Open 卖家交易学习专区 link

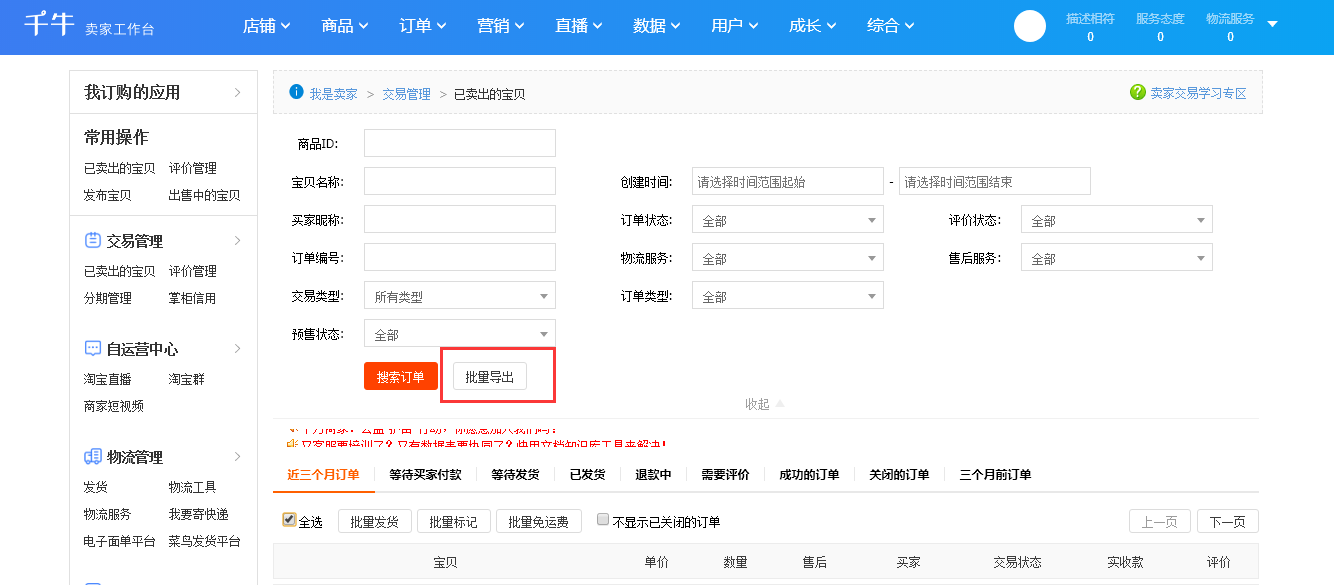[x=1198, y=93]
